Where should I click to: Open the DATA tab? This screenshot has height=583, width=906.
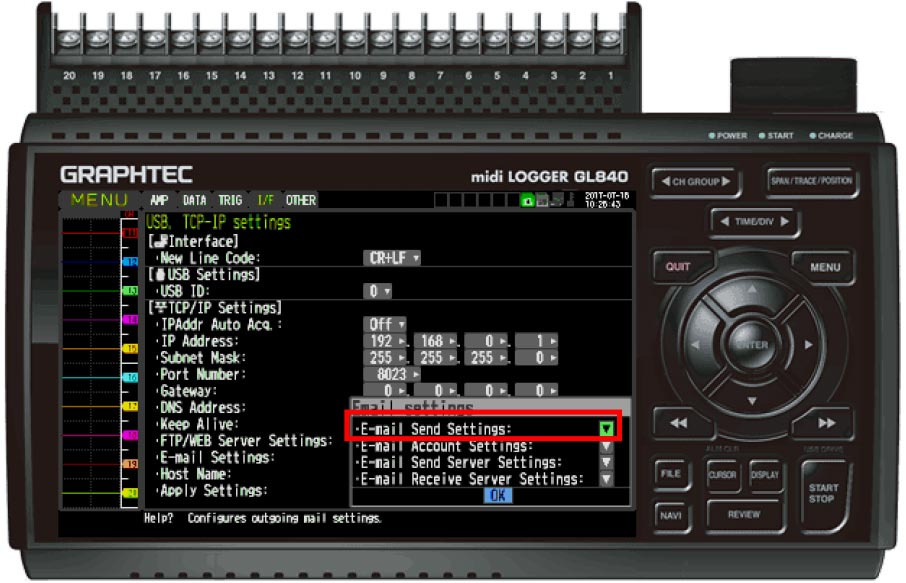pos(194,200)
